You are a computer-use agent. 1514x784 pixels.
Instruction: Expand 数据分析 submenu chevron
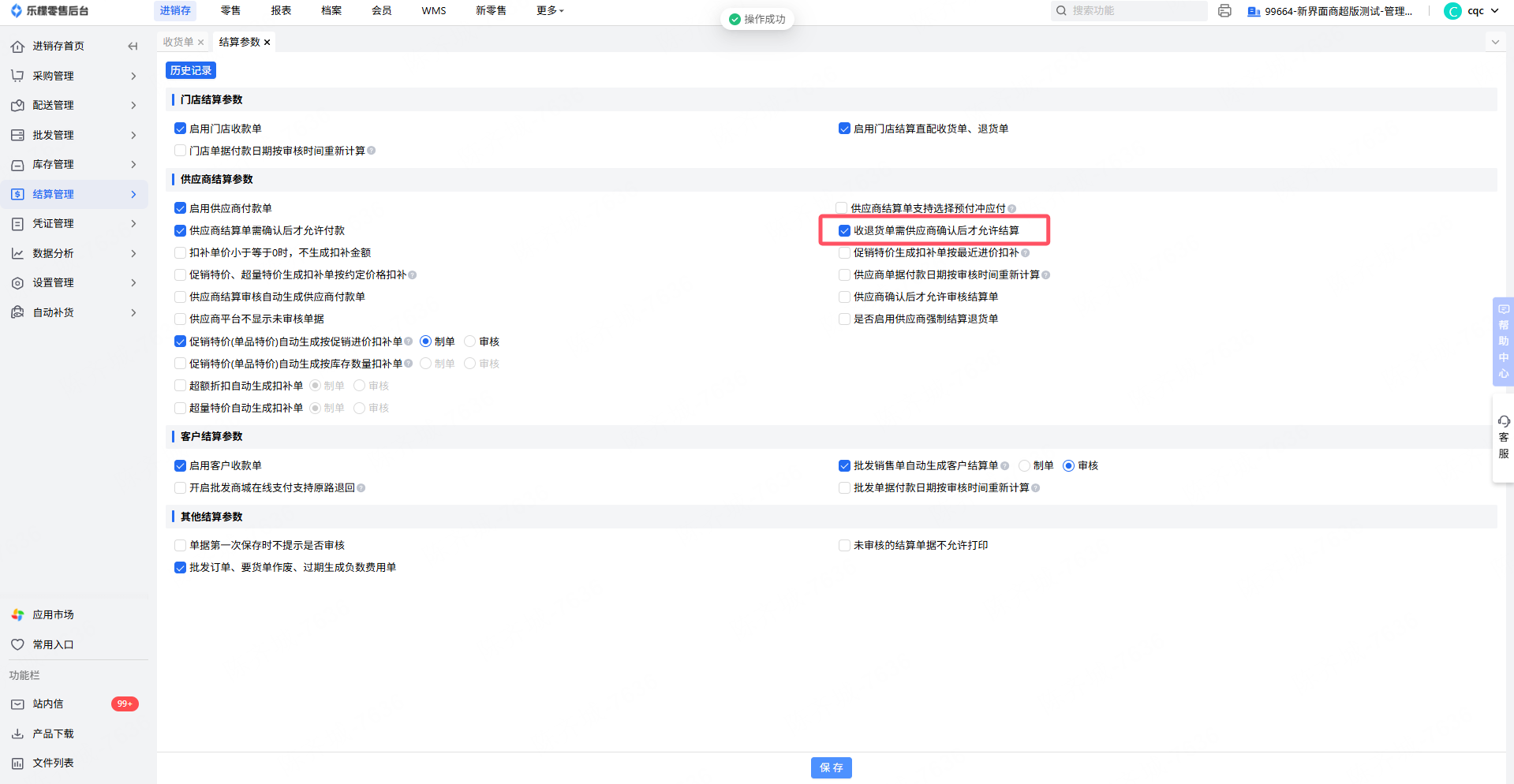point(133,253)
